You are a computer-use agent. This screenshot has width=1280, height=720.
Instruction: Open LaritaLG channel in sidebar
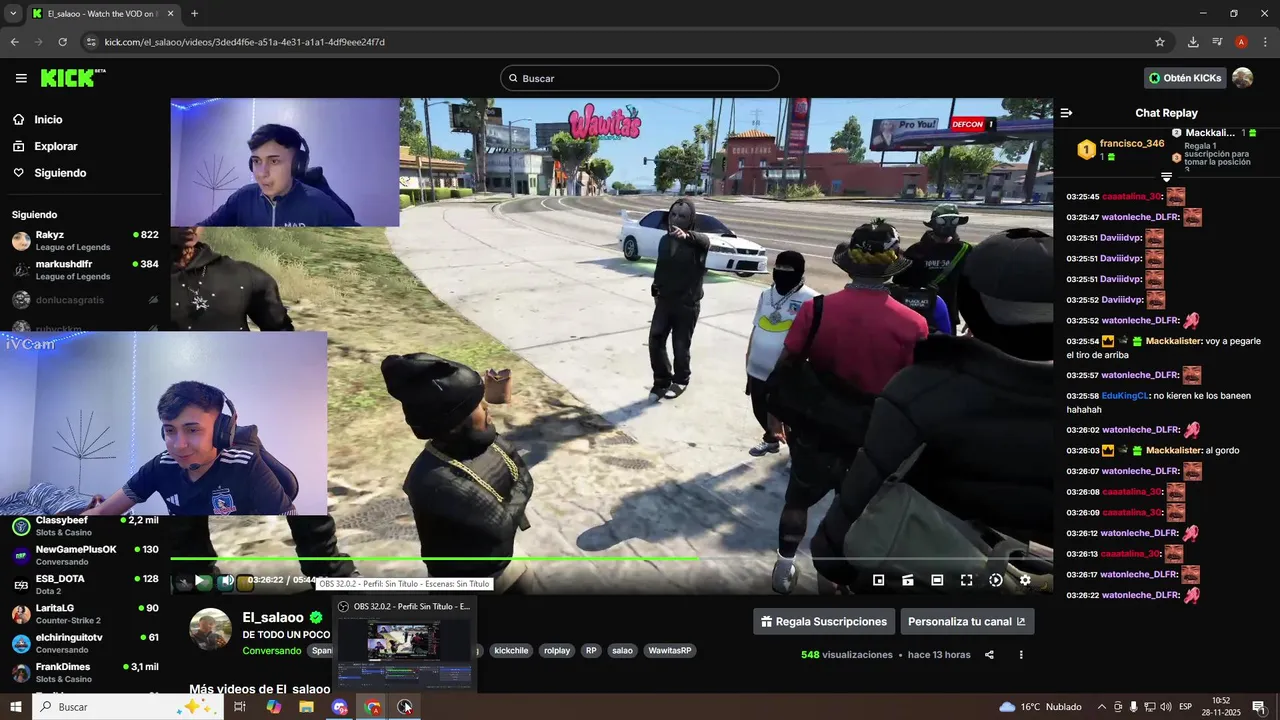[x=85, y=613]
